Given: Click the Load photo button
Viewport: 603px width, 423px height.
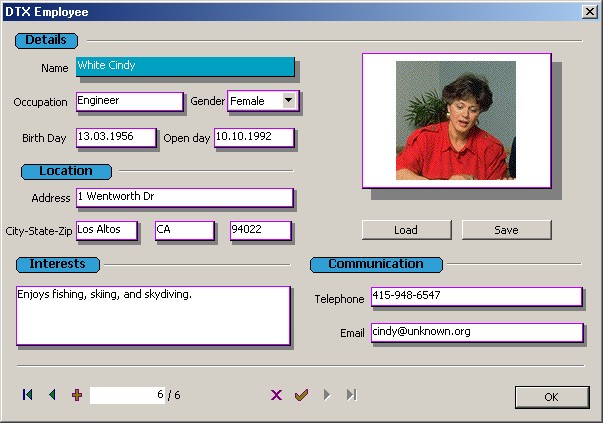Looking at the screenshot, I should [x=406, y=230].
